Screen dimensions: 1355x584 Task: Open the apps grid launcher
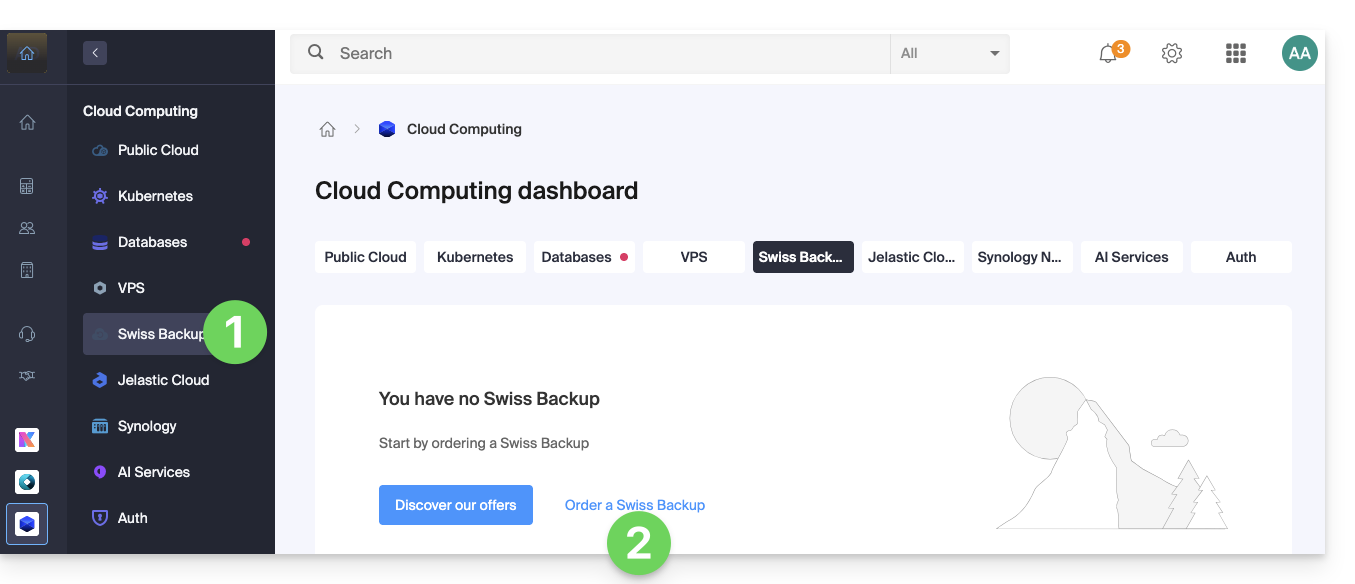[1236, 54]
